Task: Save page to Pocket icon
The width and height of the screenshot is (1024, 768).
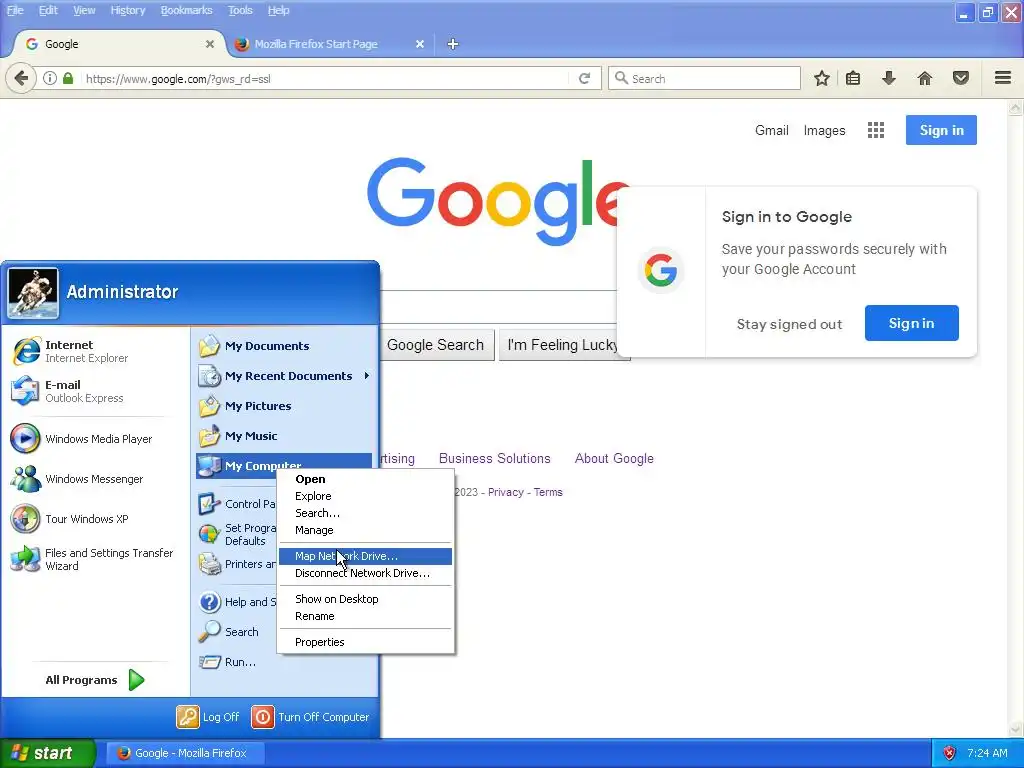Action: click(x=960, y=78)
